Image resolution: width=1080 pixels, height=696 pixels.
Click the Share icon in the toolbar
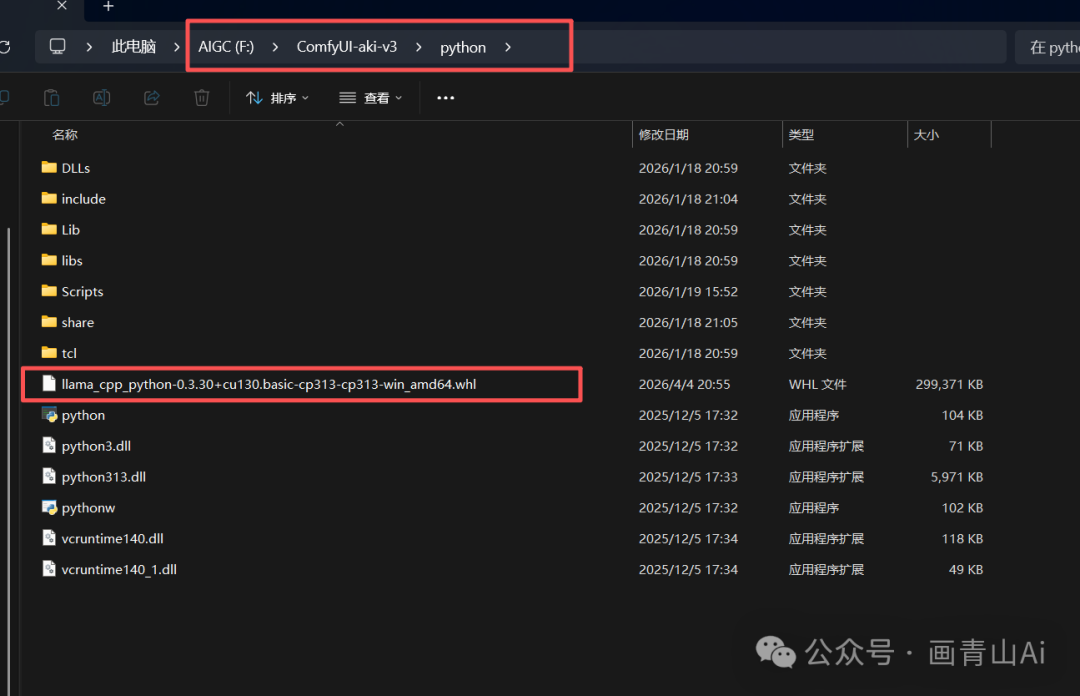point(152,97)
